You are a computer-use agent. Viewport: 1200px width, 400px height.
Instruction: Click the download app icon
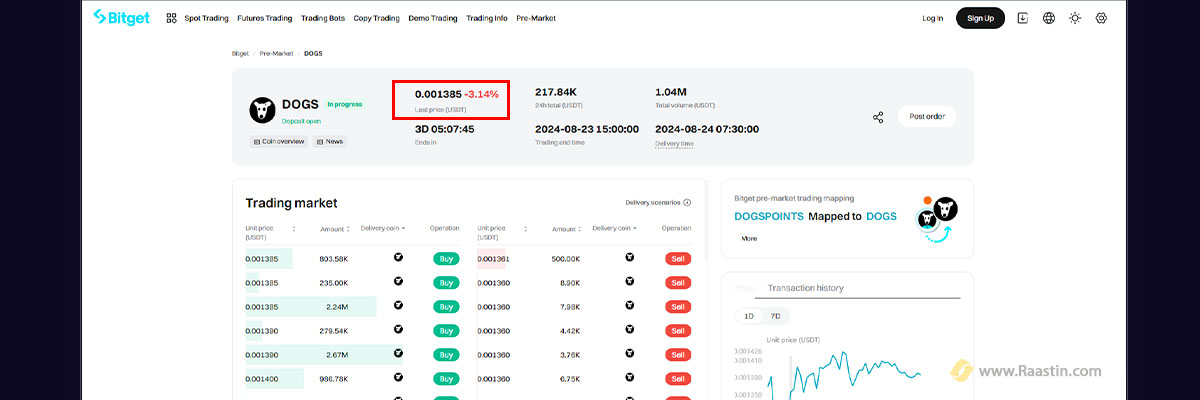[1022, 18]
